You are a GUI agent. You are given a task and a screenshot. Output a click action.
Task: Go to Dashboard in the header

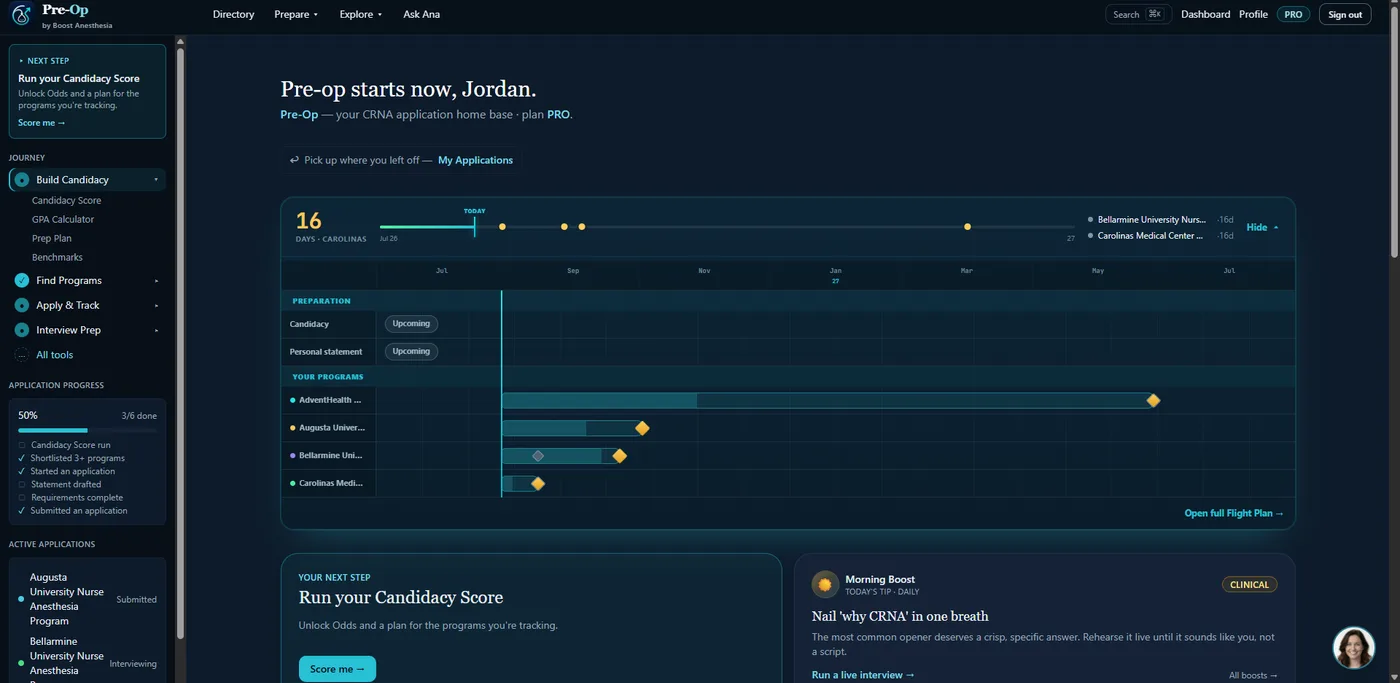pos(1205,14)
